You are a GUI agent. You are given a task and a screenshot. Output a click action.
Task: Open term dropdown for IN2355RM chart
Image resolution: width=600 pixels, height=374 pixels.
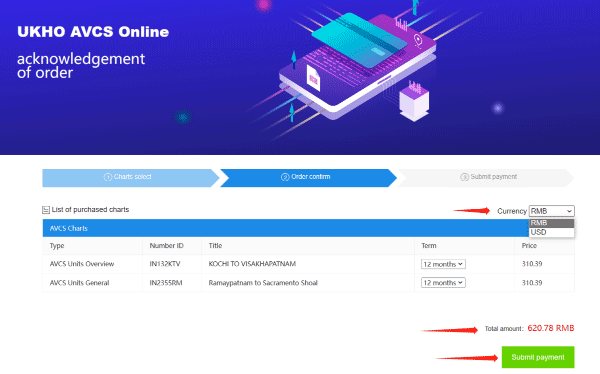443,283
